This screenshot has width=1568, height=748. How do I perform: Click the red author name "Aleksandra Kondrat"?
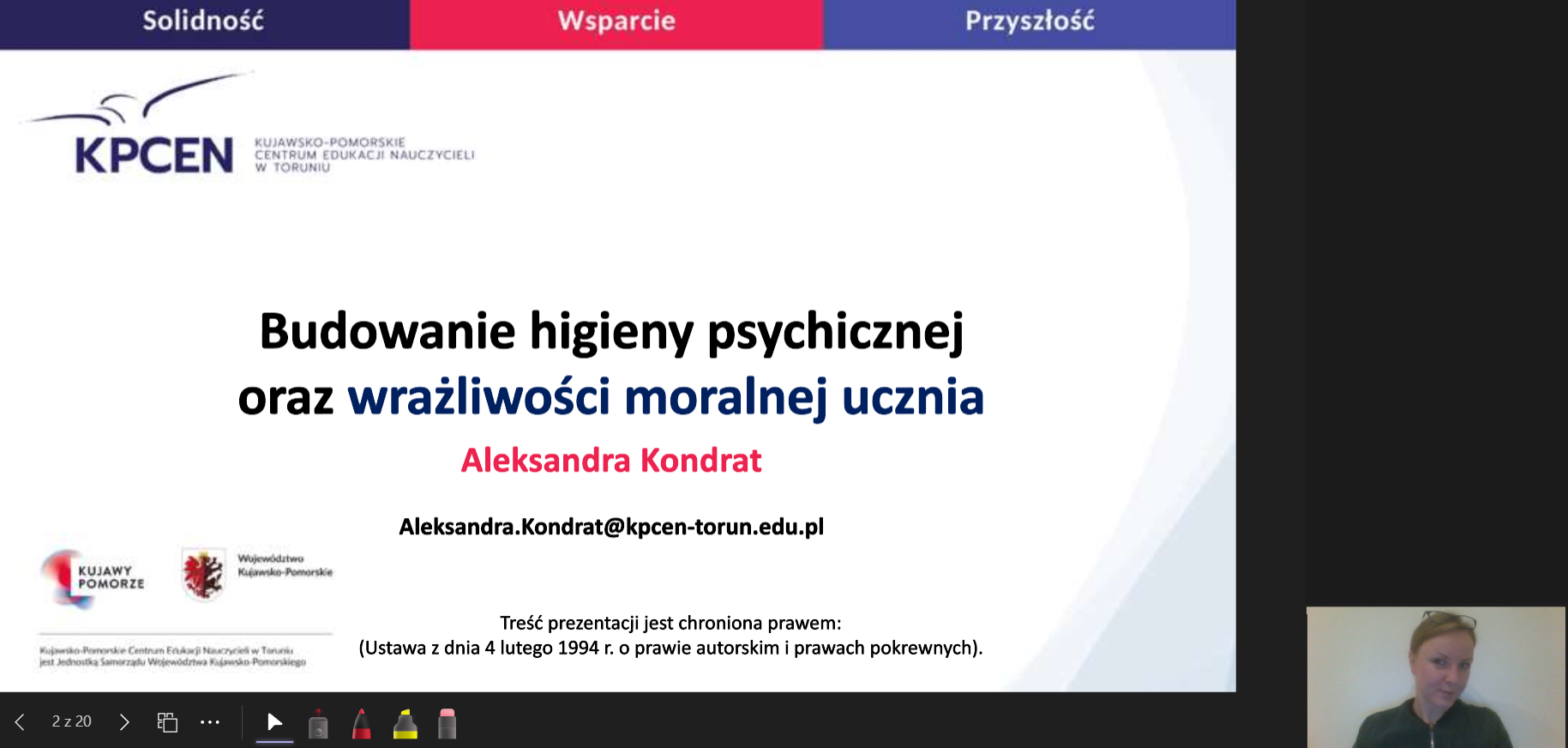(611, 461)
